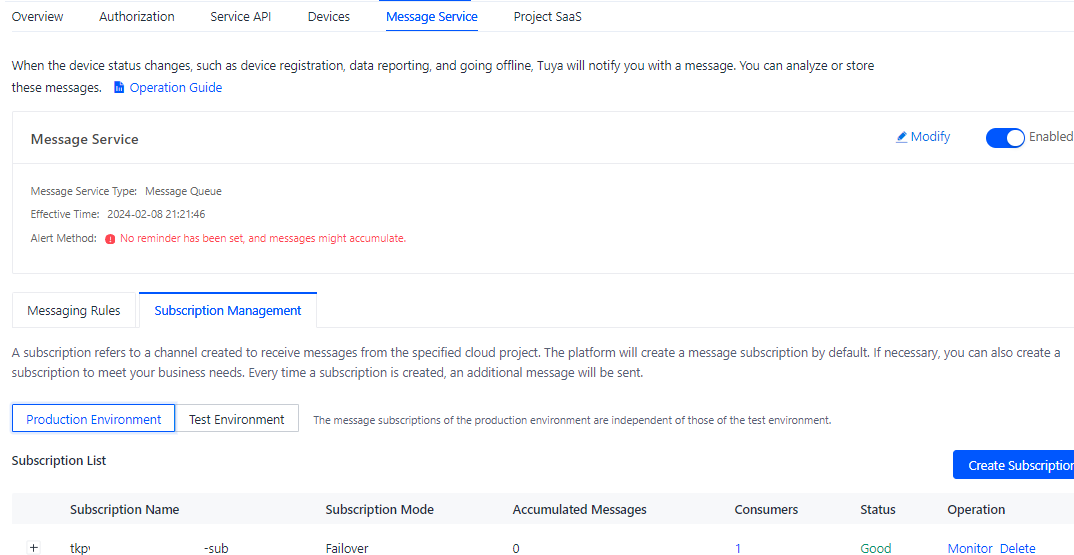Click the Failover mode cell
Image resolution: width=1074 pixels, height=555 pixels.
click(x=347, y=548)
